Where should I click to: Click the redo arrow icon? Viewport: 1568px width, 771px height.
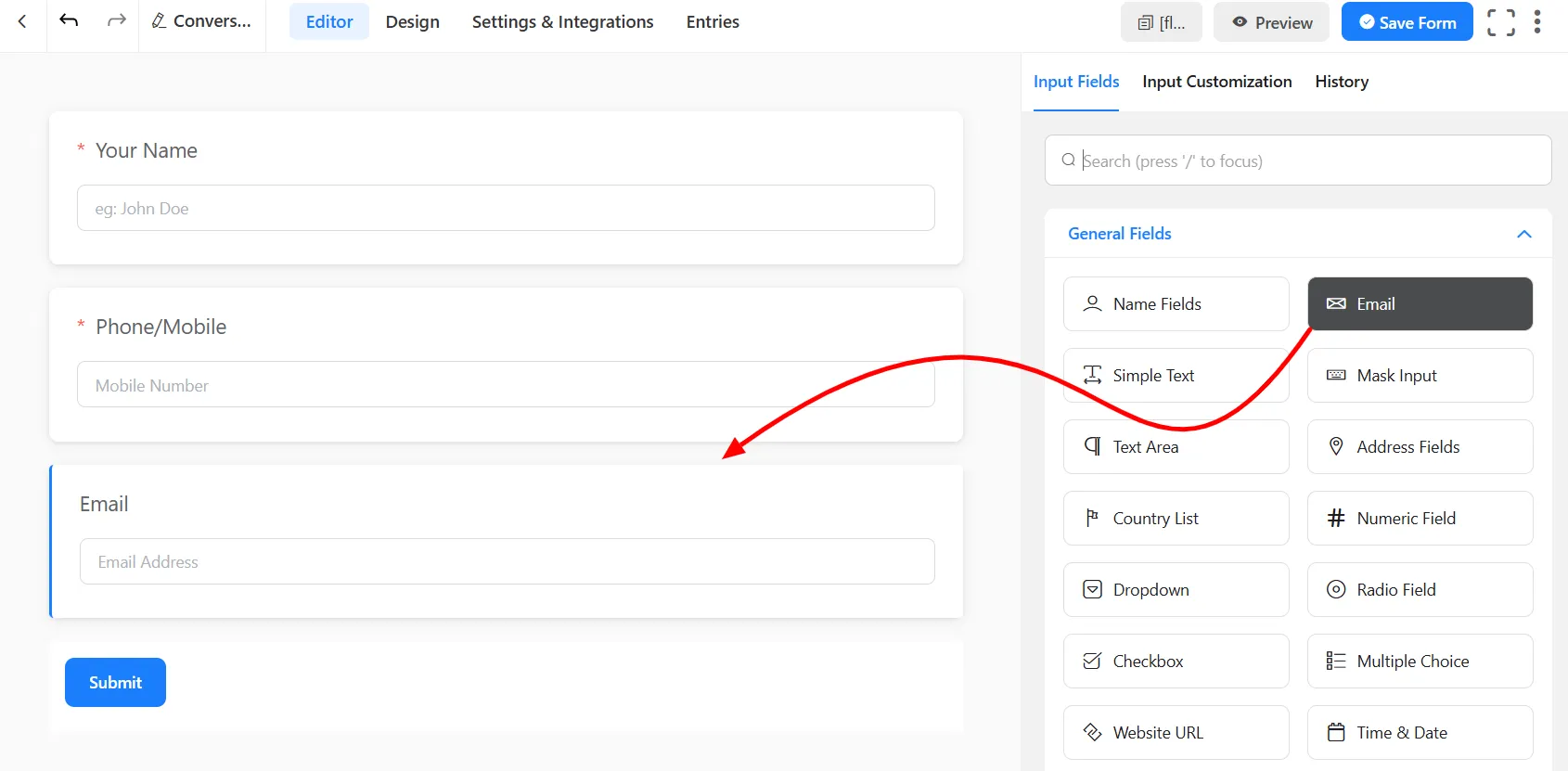(116, 21)
